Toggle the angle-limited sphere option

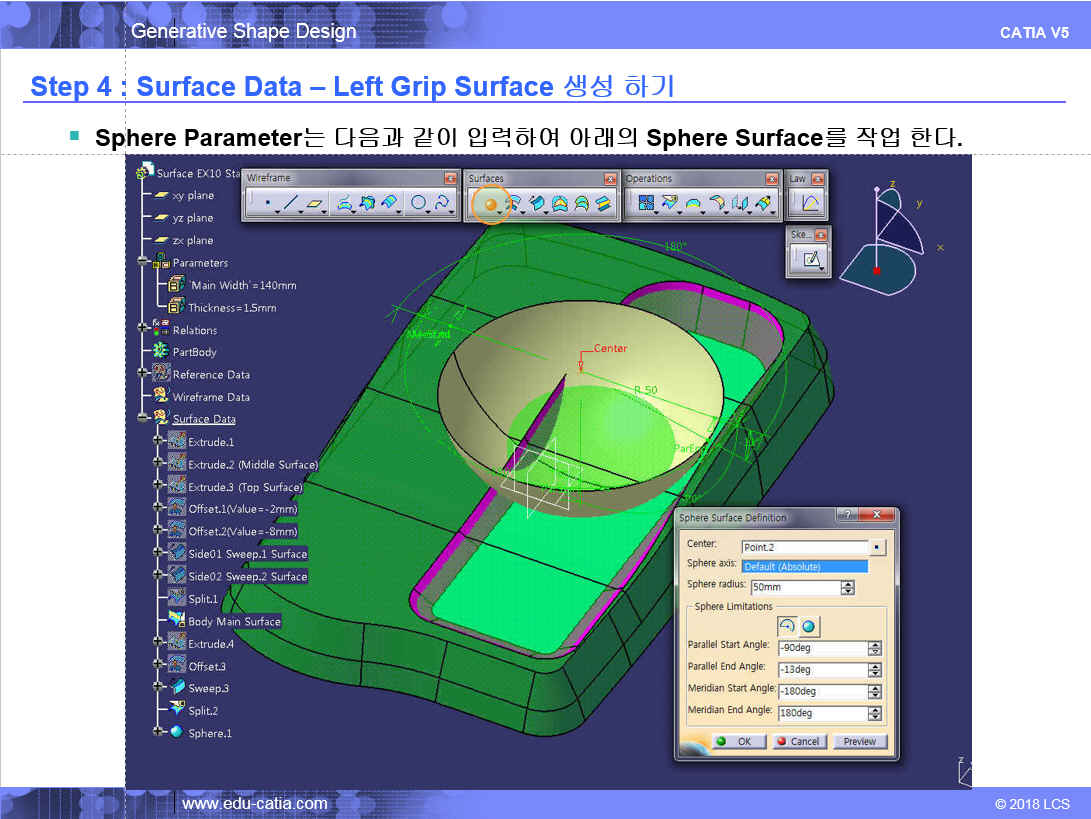click(787, 626)
